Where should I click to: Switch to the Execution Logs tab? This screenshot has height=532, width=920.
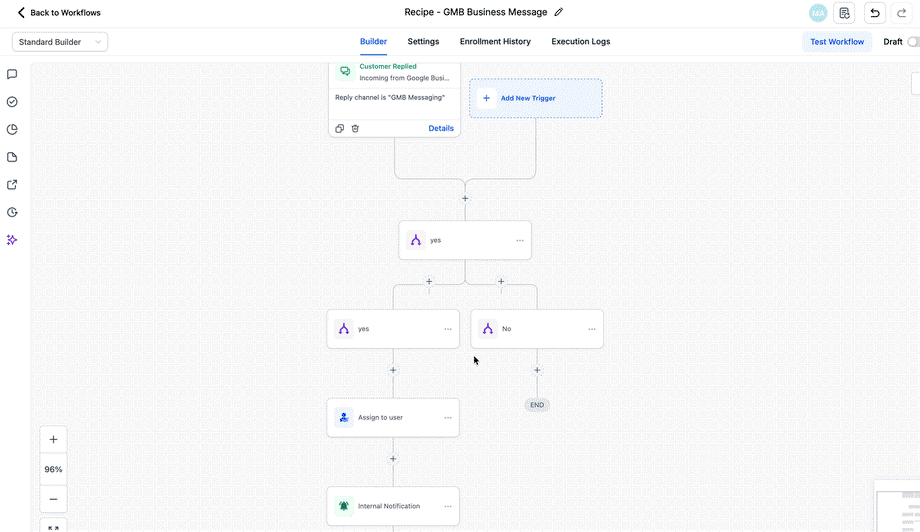click(580, 42)
